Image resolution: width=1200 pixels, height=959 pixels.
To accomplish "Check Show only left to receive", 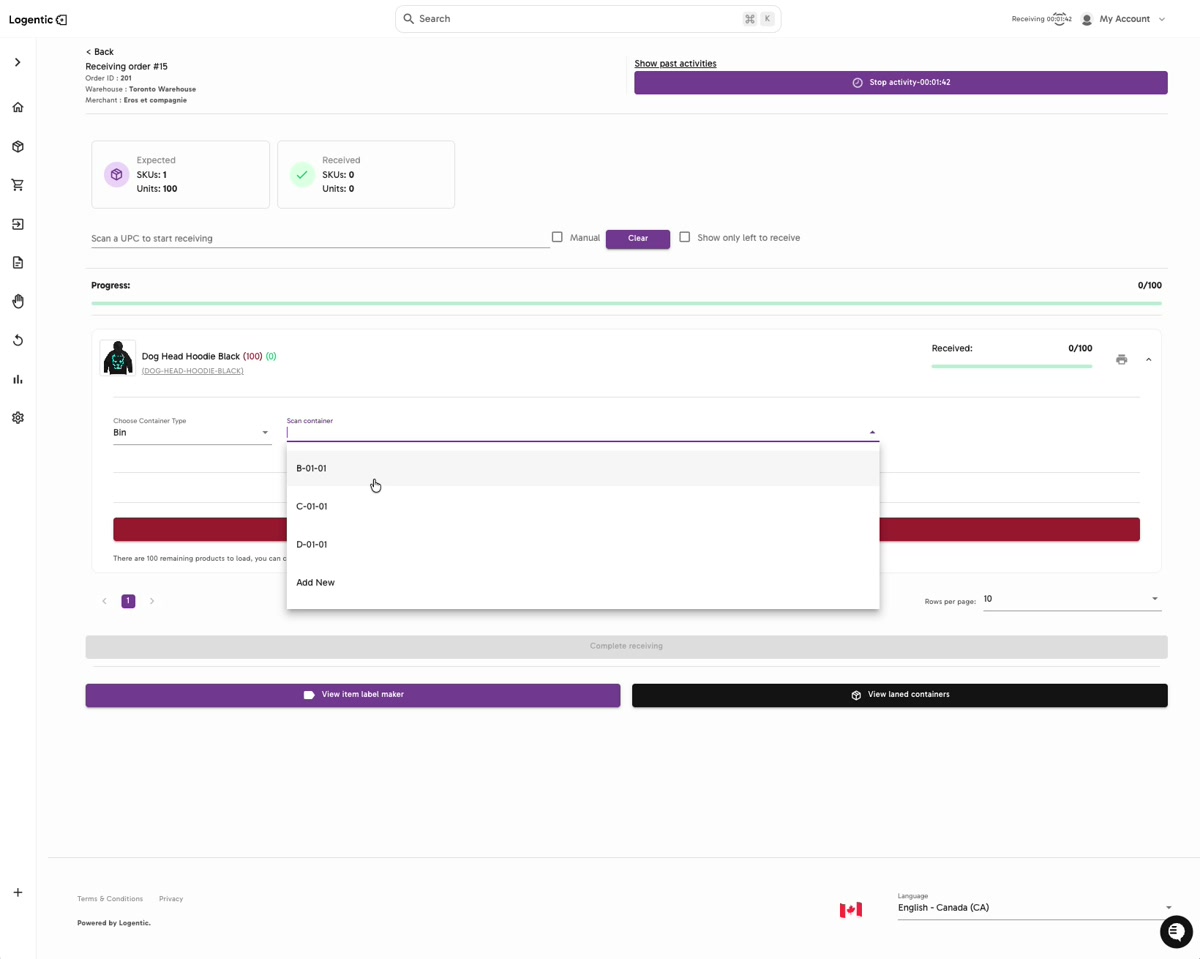I will 684,237.
